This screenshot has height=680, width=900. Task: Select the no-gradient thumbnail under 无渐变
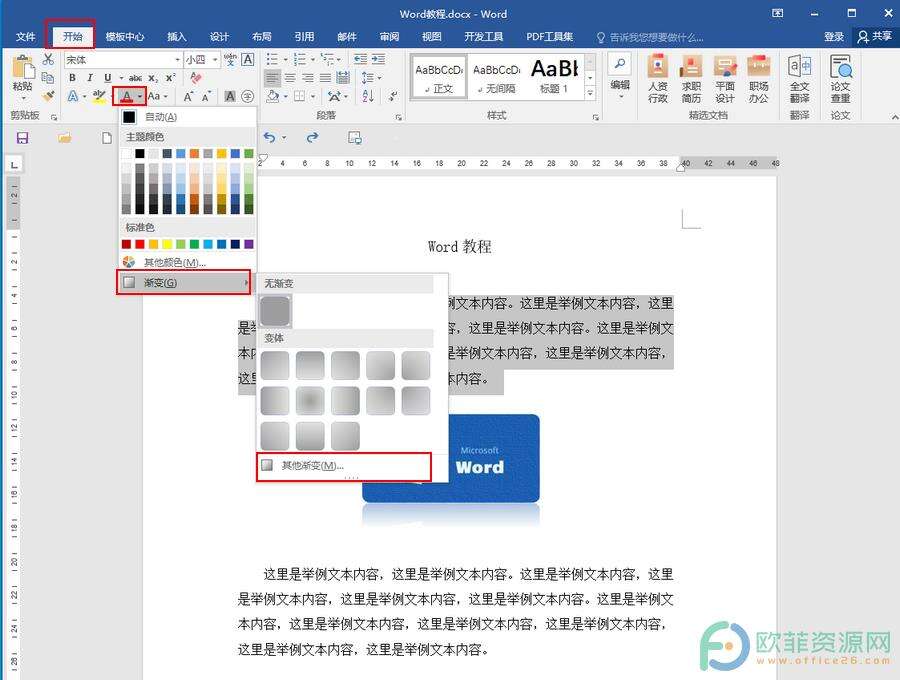[x=276, y=311]
